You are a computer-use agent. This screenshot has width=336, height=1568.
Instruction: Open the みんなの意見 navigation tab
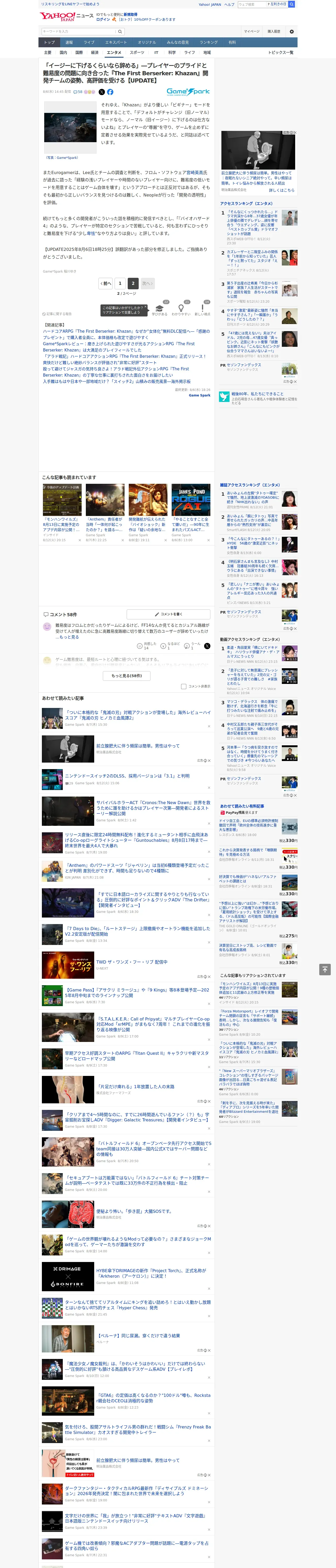pos(177,43)
